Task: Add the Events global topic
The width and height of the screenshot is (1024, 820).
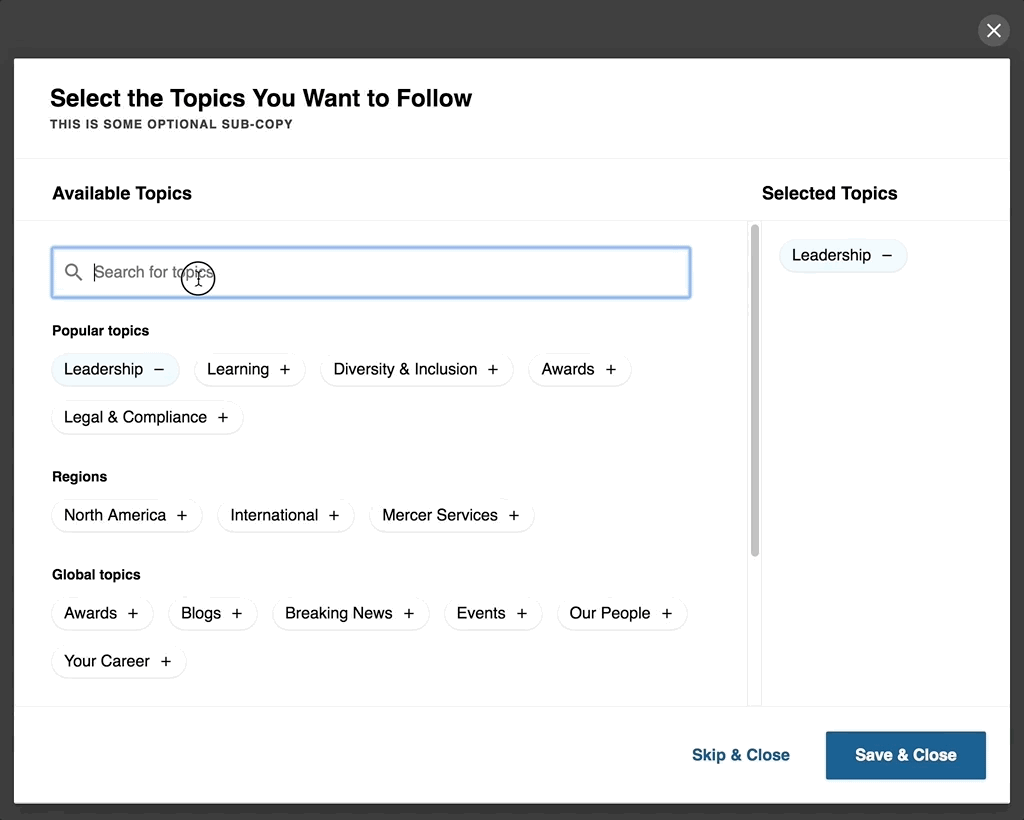Action: pos(492,614)
